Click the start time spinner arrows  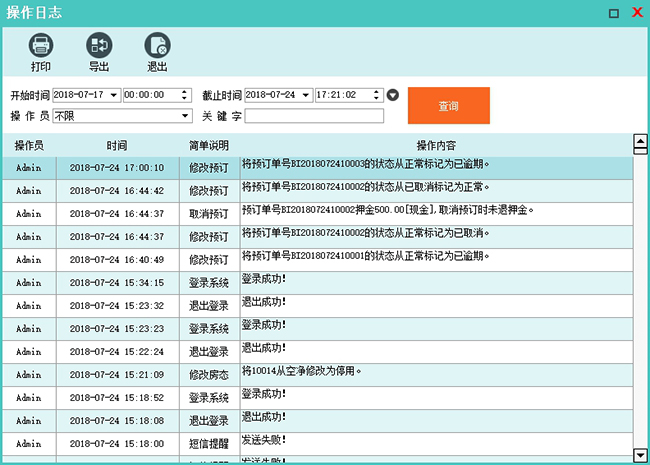pos(185,95)
